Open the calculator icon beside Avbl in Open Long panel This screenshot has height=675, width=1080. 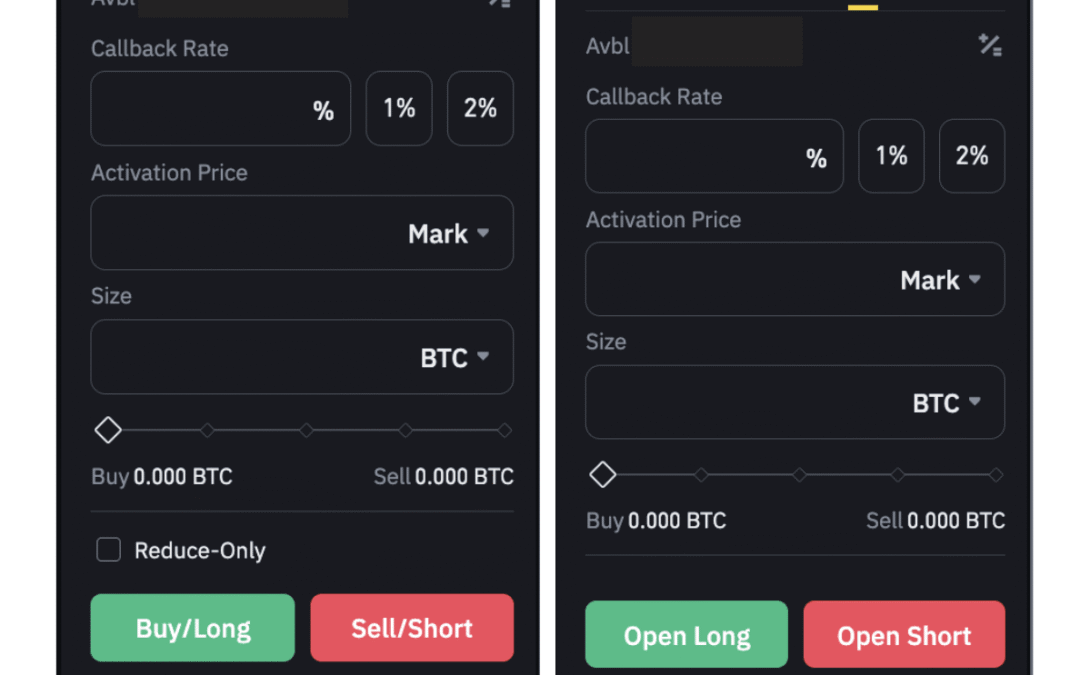point(990,45)
